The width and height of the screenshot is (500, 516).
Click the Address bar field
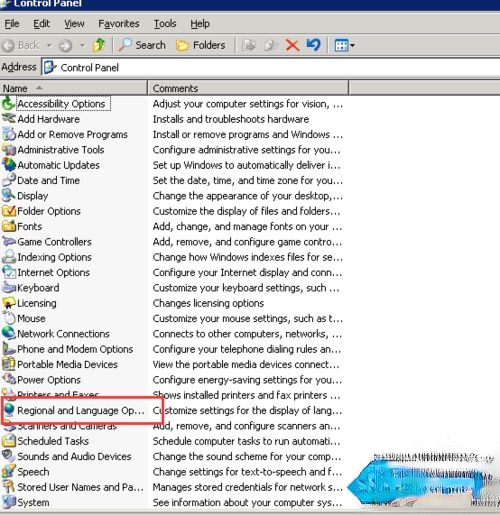(x=271, y=67)
